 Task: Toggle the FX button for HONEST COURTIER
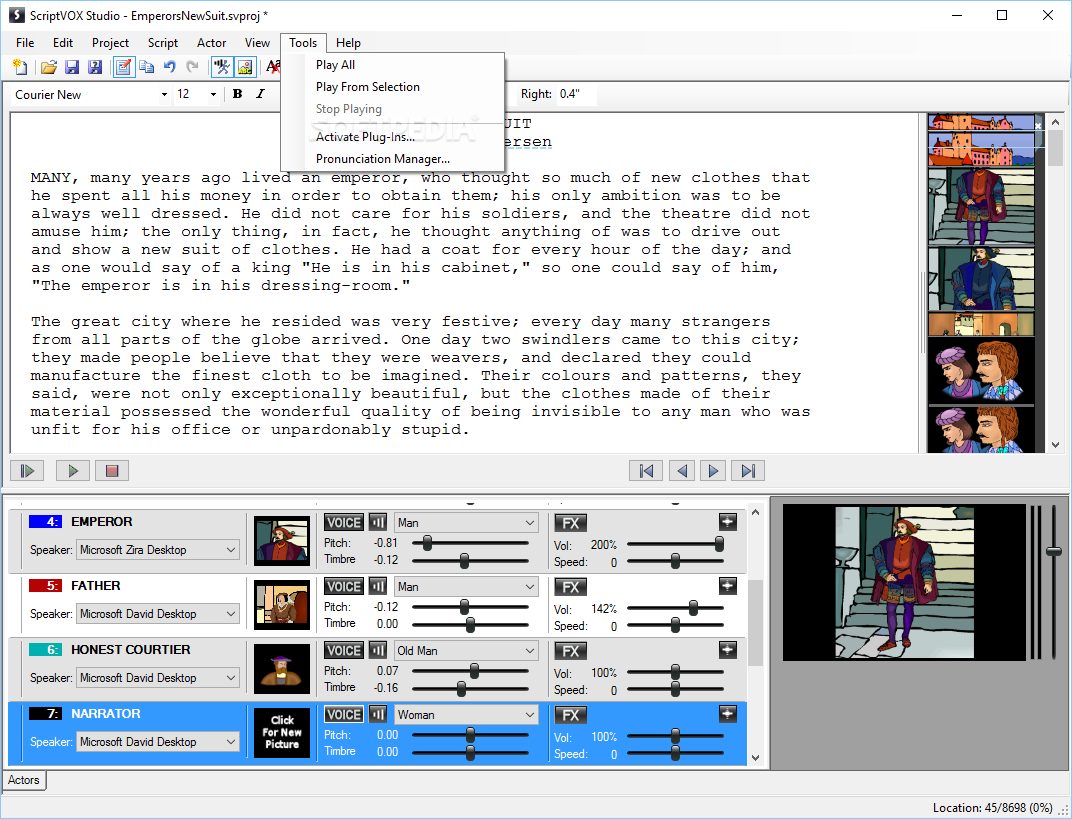pyautogui.click(x=571, y=651)
